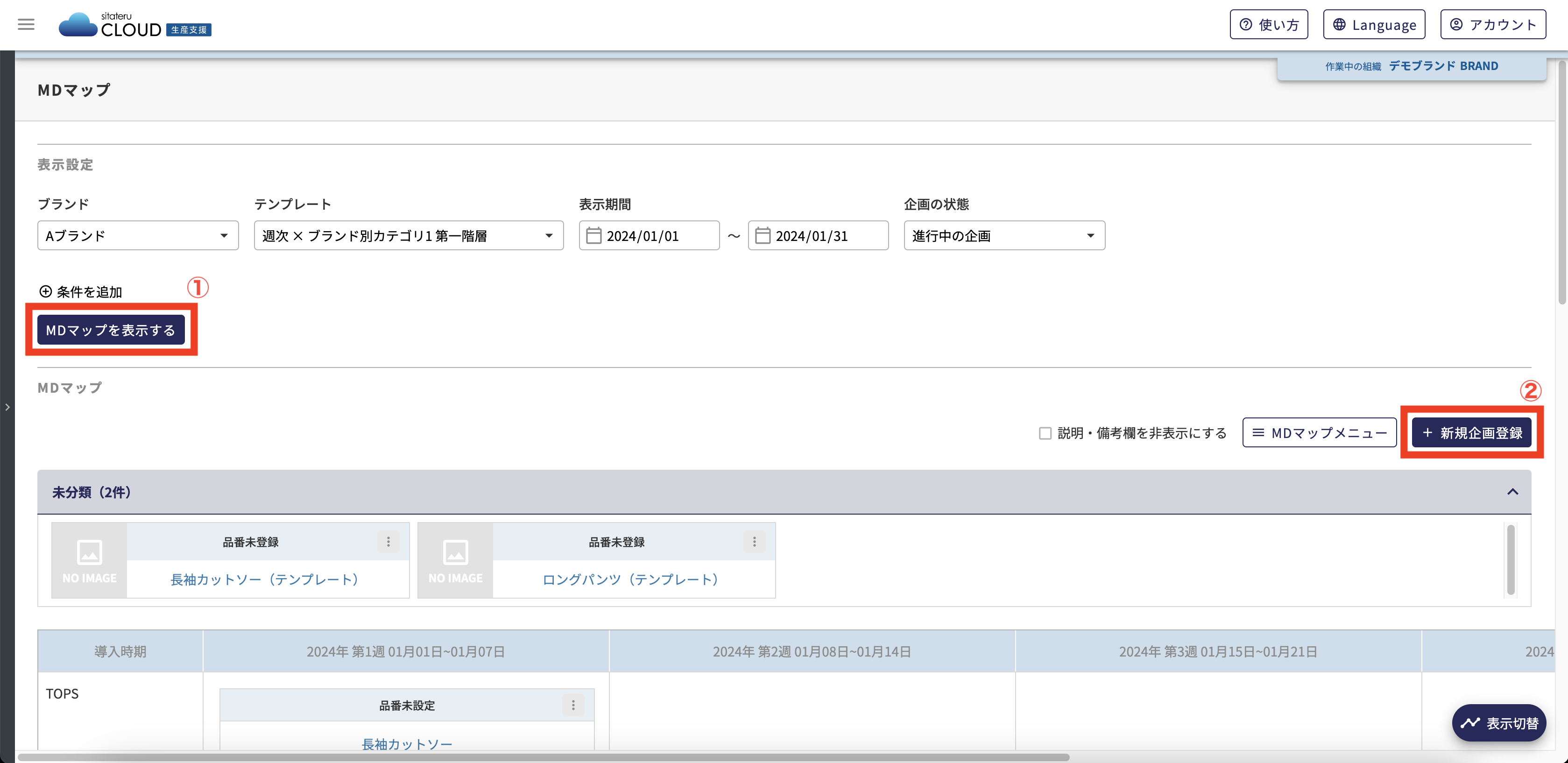
Task: Toggle 説明・備考欄を非表示にする checkbox
Action: (1045, 433)
